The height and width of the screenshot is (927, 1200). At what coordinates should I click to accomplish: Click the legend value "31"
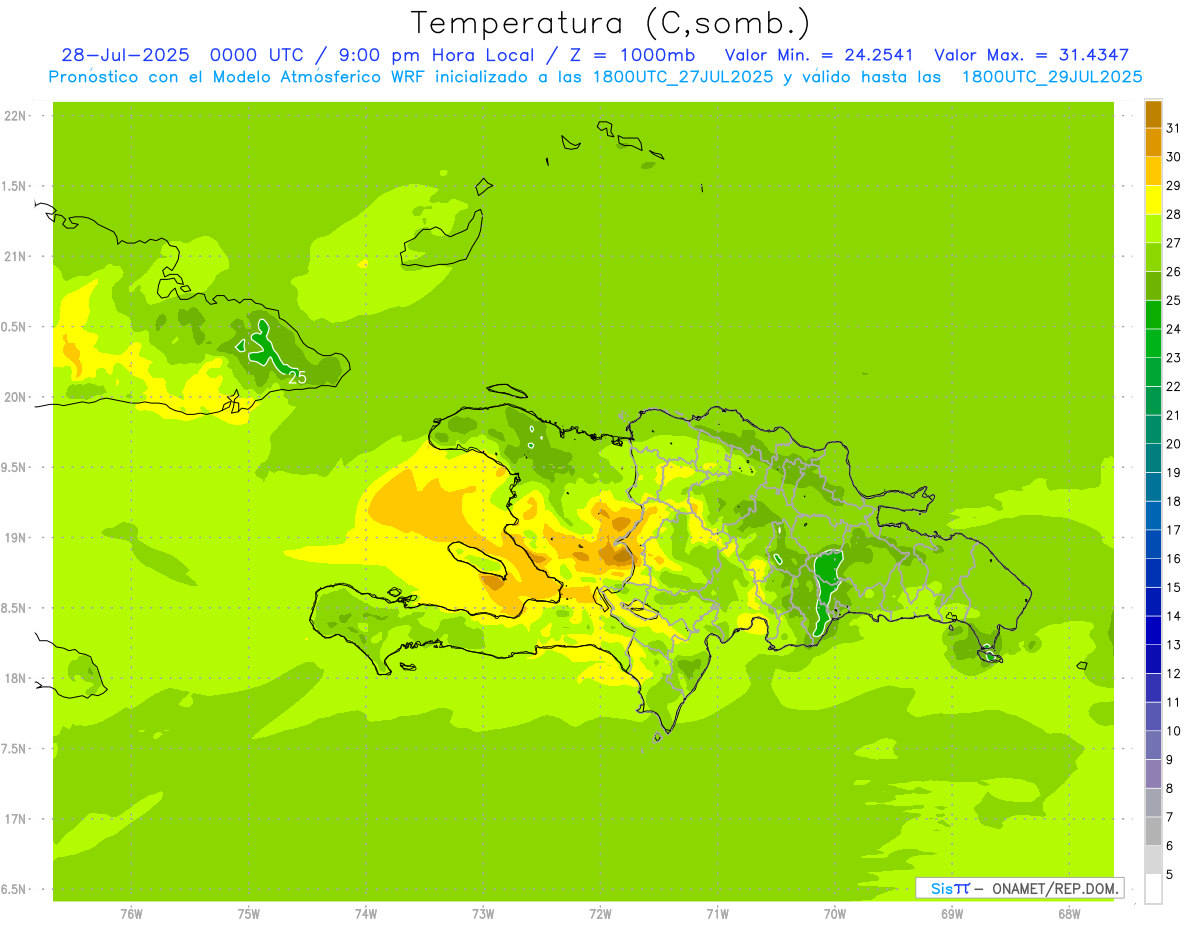1173,128
